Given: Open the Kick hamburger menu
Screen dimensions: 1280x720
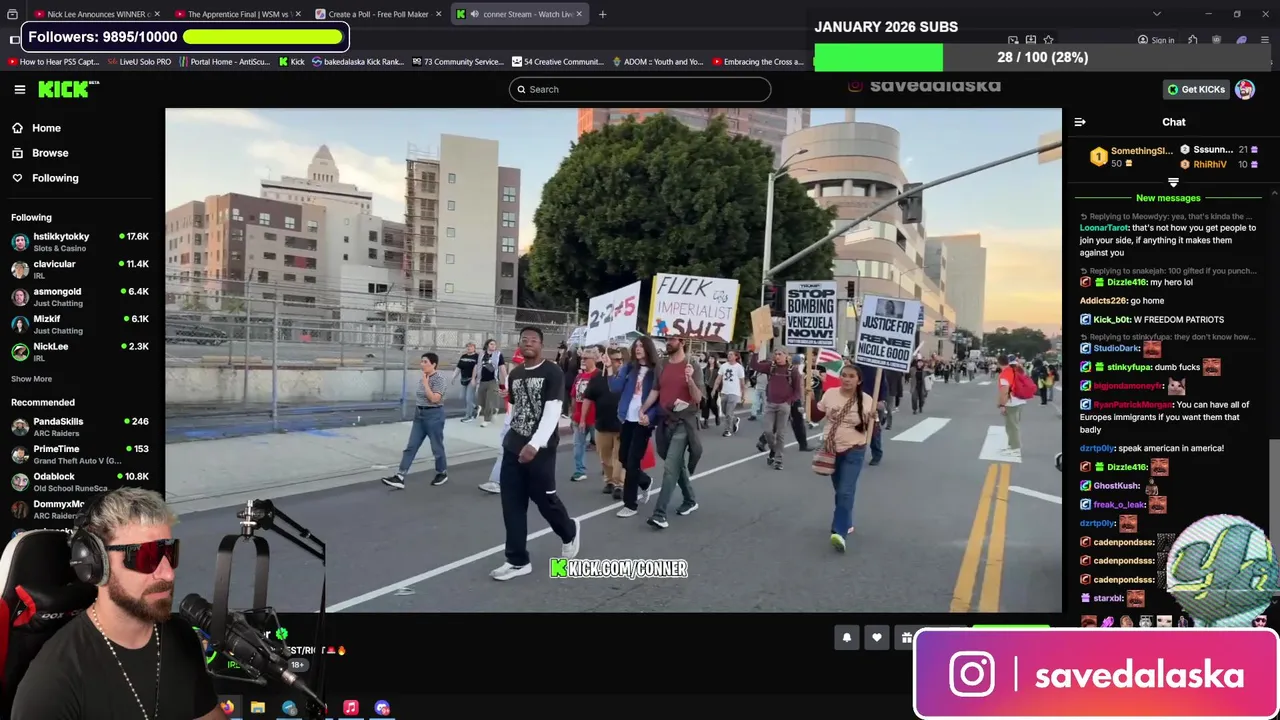Looking at the screenshot, I should pyautogui.click(x=20, y=89).
